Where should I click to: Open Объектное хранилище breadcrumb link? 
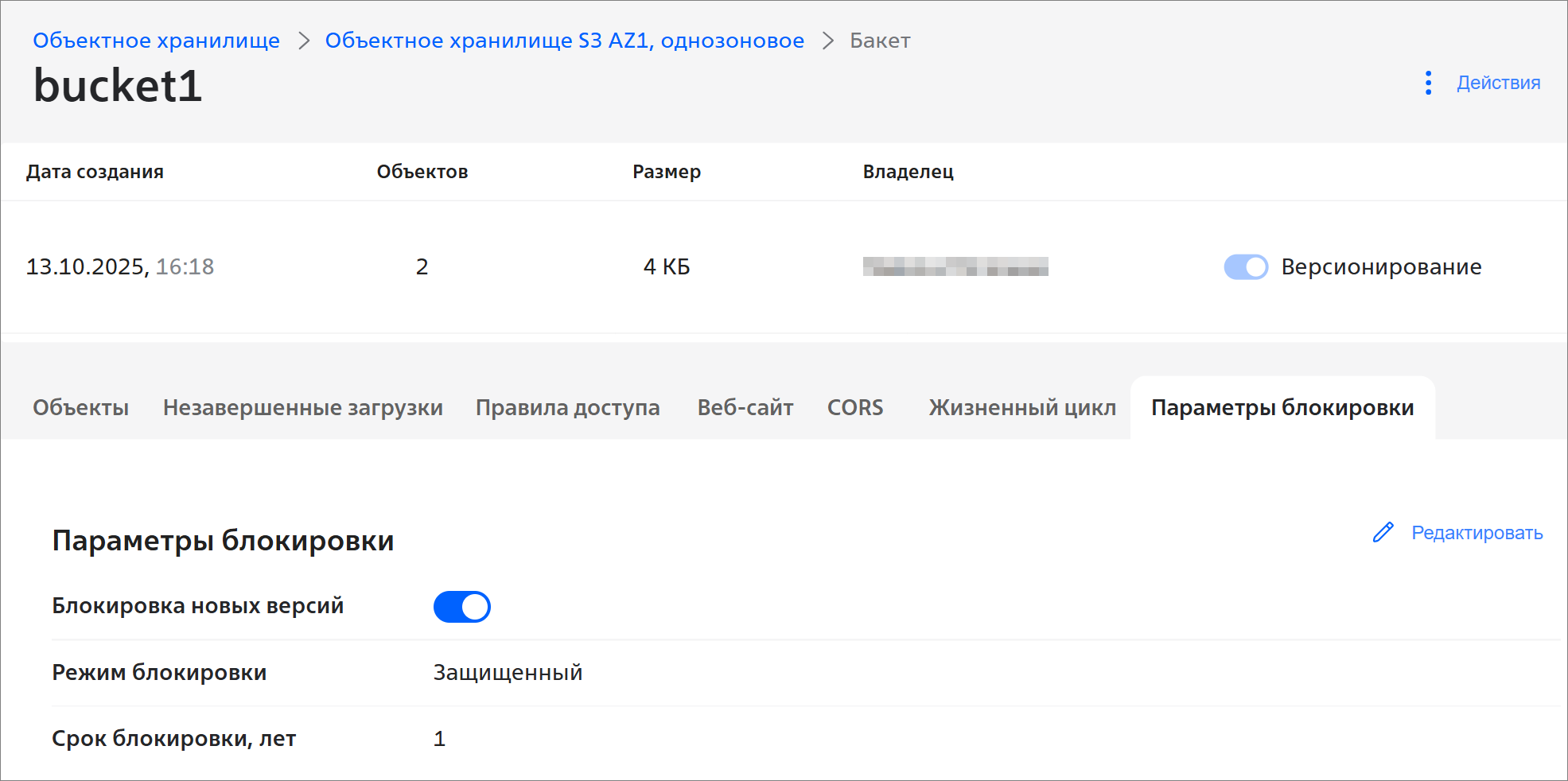pyautogui.click(x=156, y=41)
